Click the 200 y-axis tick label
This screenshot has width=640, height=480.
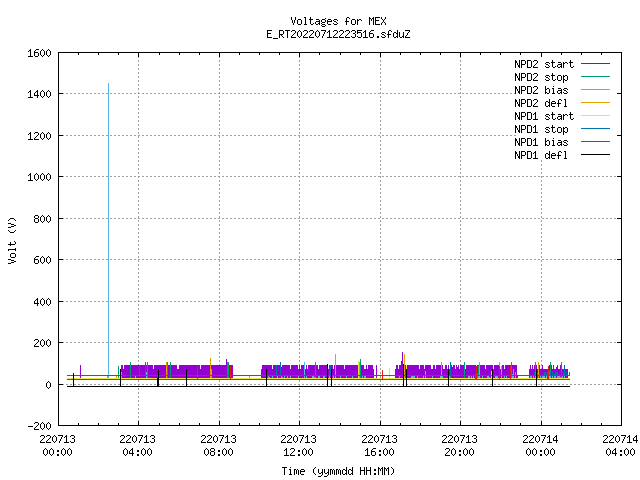pyautogui.click(x=42, y=343)
